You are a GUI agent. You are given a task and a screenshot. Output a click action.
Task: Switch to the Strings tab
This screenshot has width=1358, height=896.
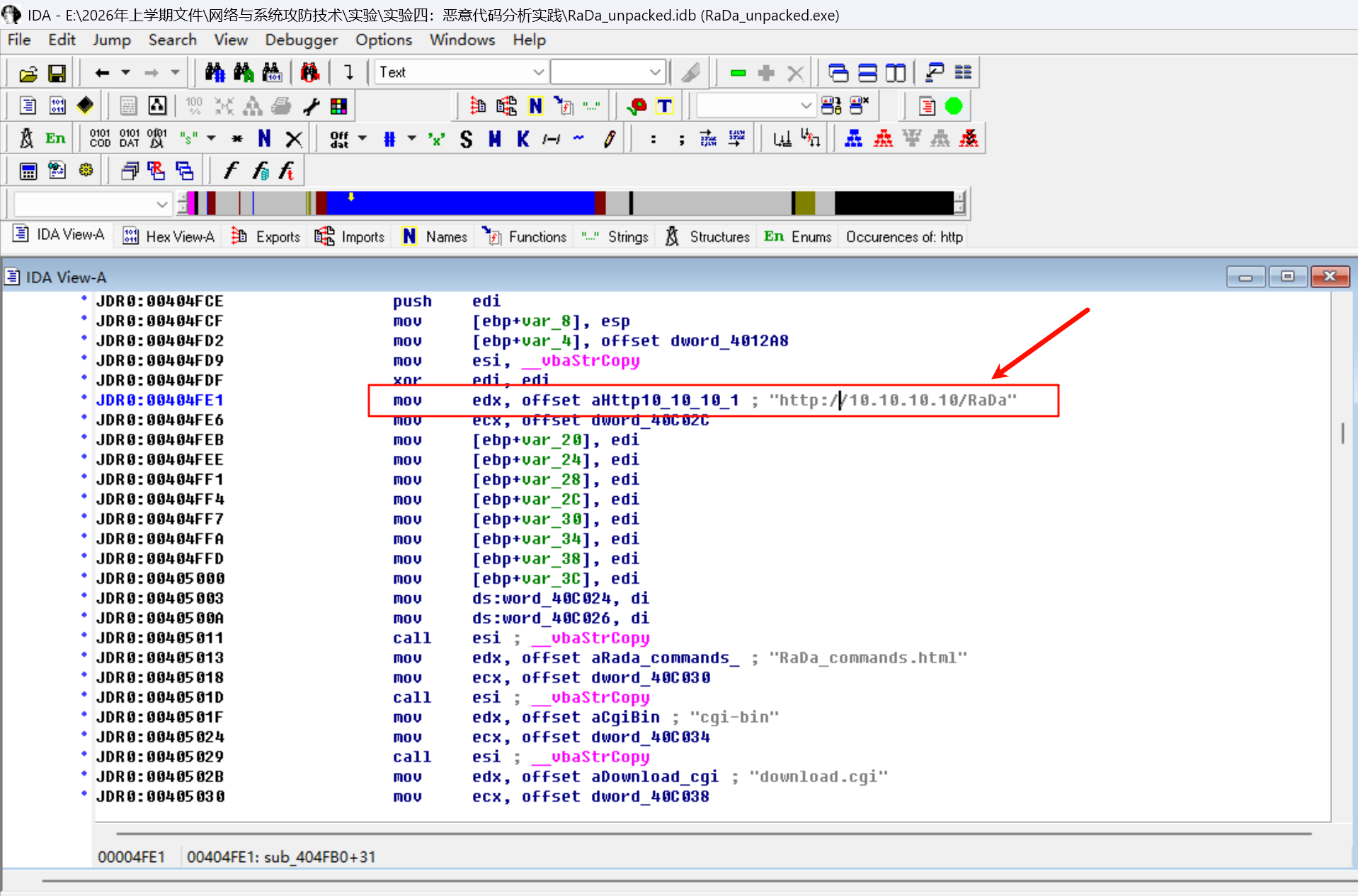[615, 236]
